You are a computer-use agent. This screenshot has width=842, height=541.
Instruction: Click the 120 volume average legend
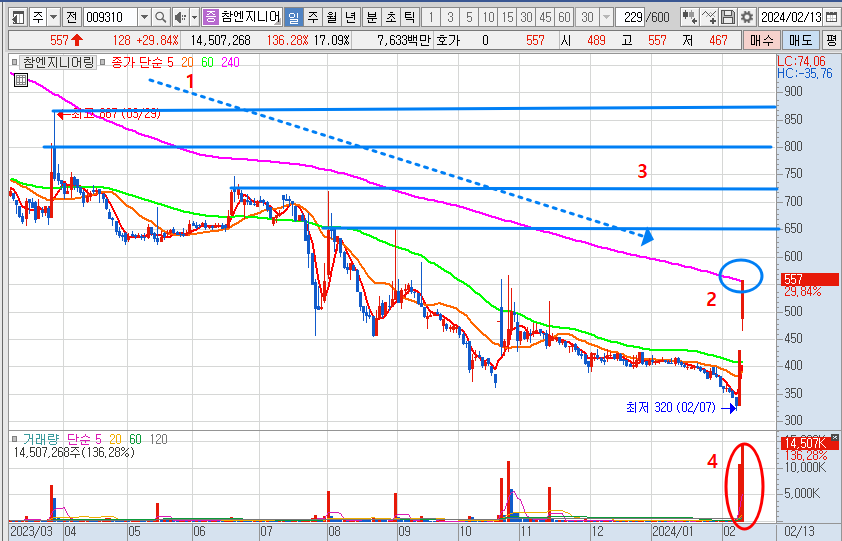pyautogui.click(x=158, y=439)
